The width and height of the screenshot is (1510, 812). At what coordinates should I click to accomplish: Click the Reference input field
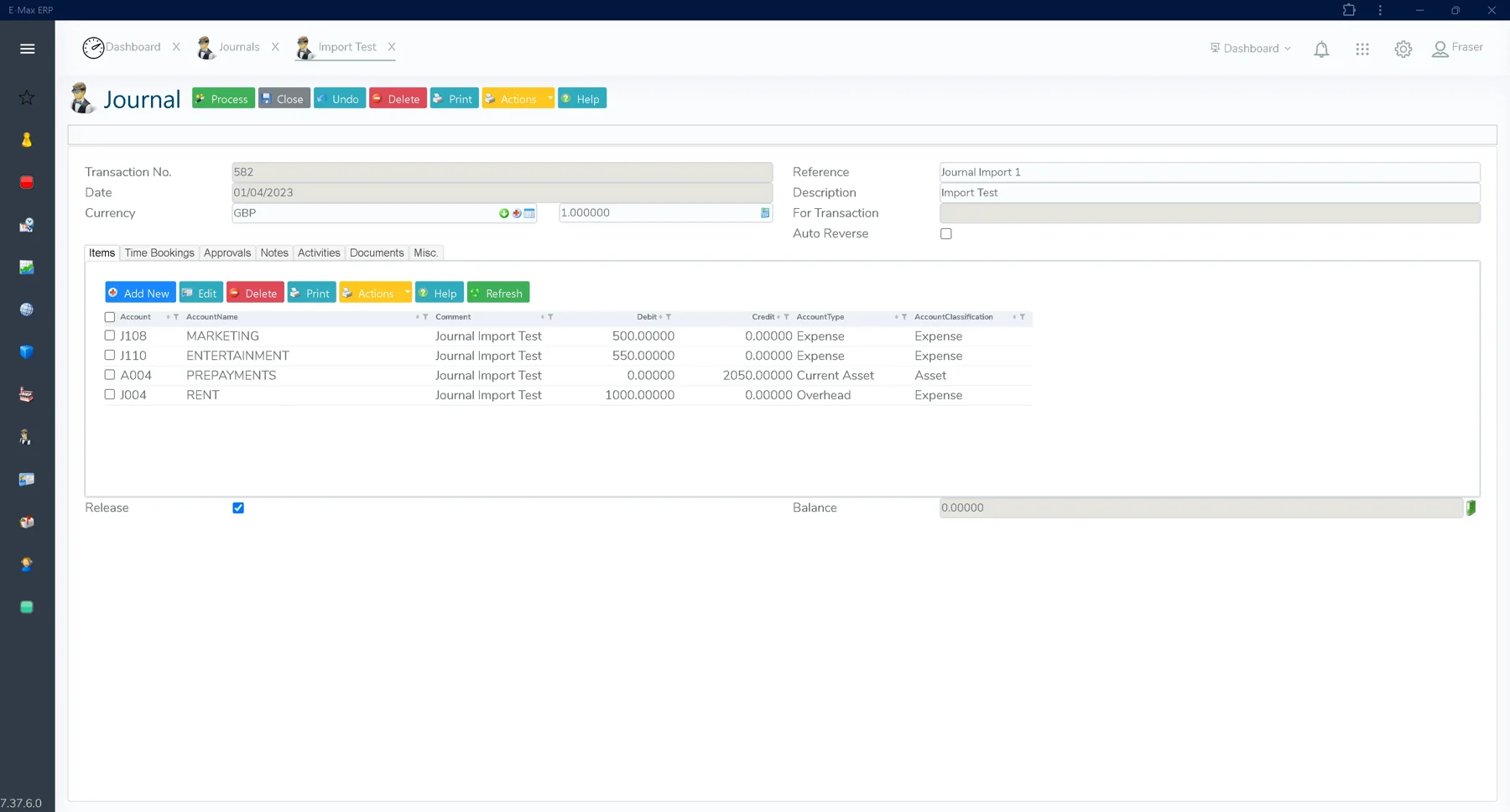coord(1210,172)
